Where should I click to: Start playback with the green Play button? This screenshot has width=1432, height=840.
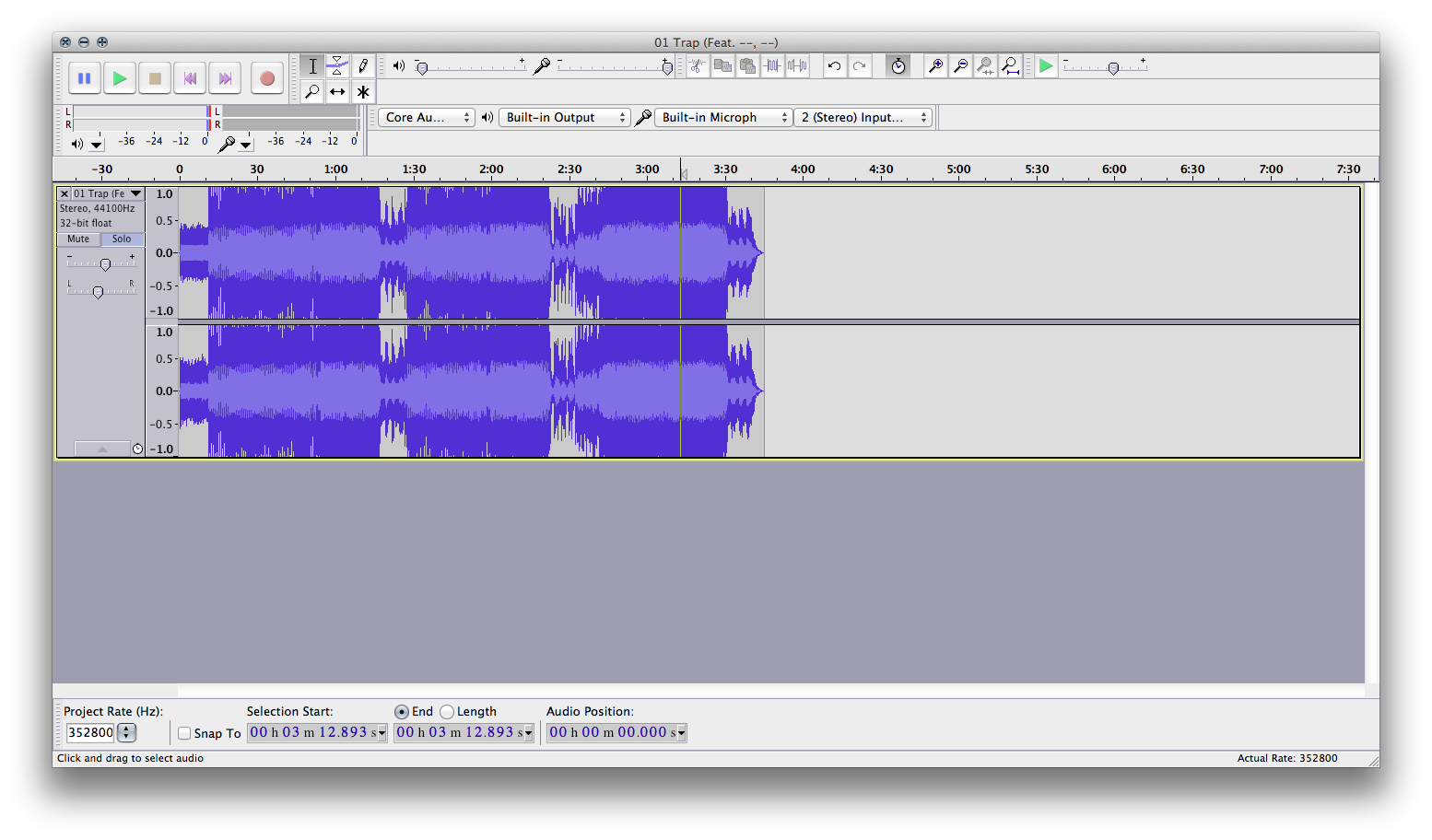click(120, 78)
